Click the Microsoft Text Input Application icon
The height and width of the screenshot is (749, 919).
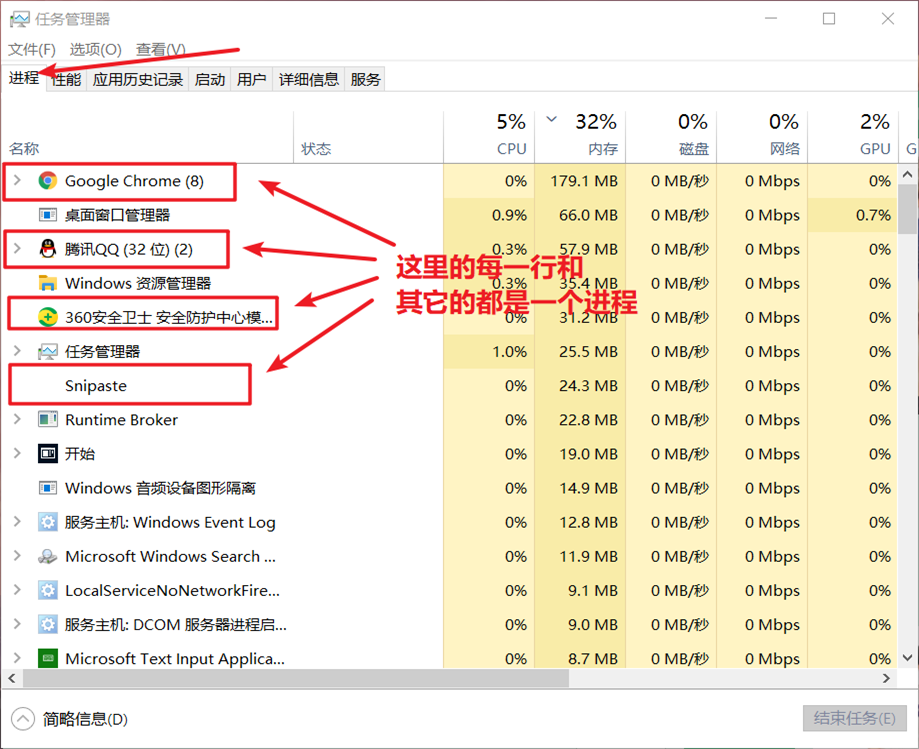pos(47,658)
